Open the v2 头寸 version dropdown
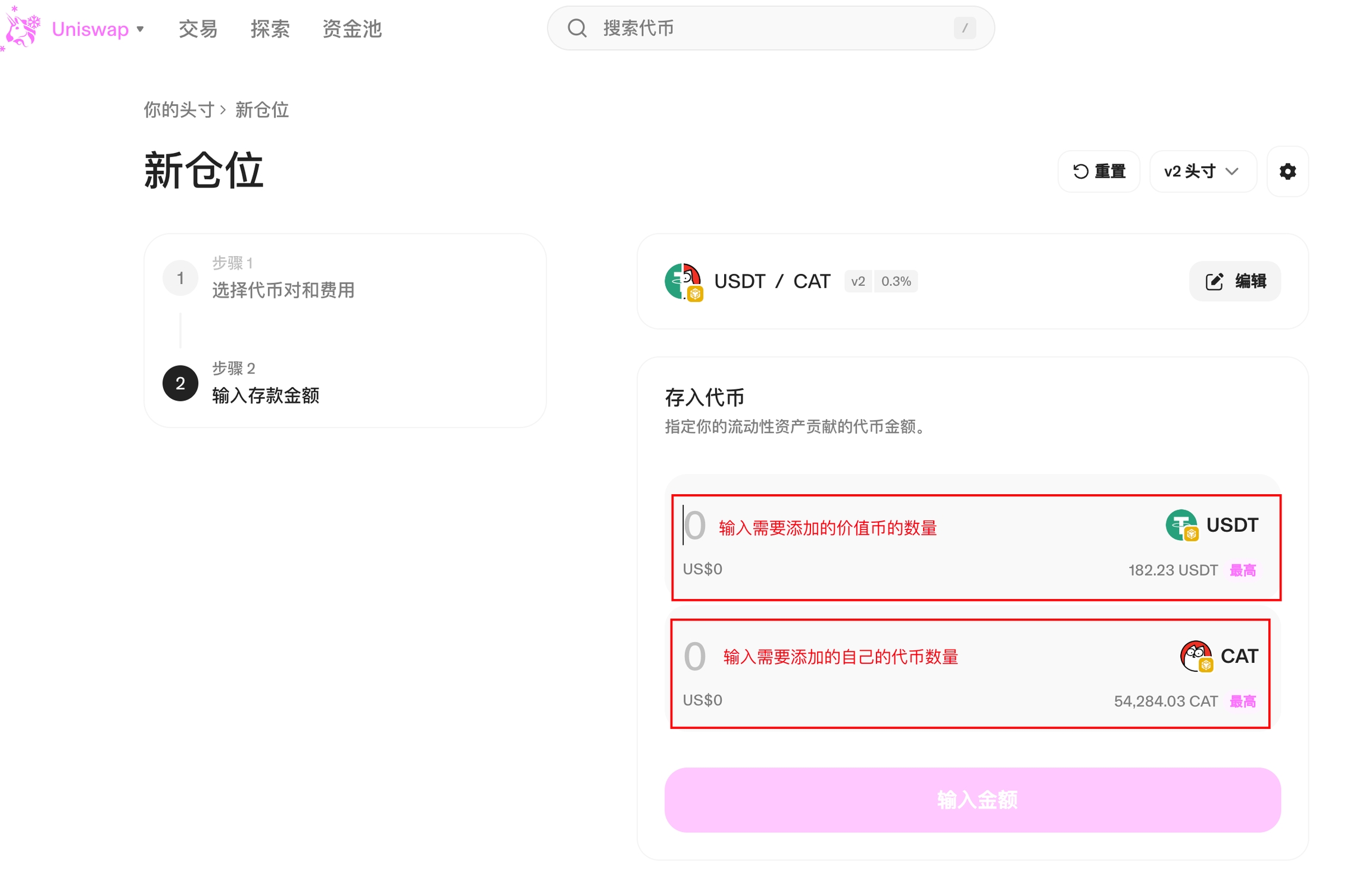 1202,171
